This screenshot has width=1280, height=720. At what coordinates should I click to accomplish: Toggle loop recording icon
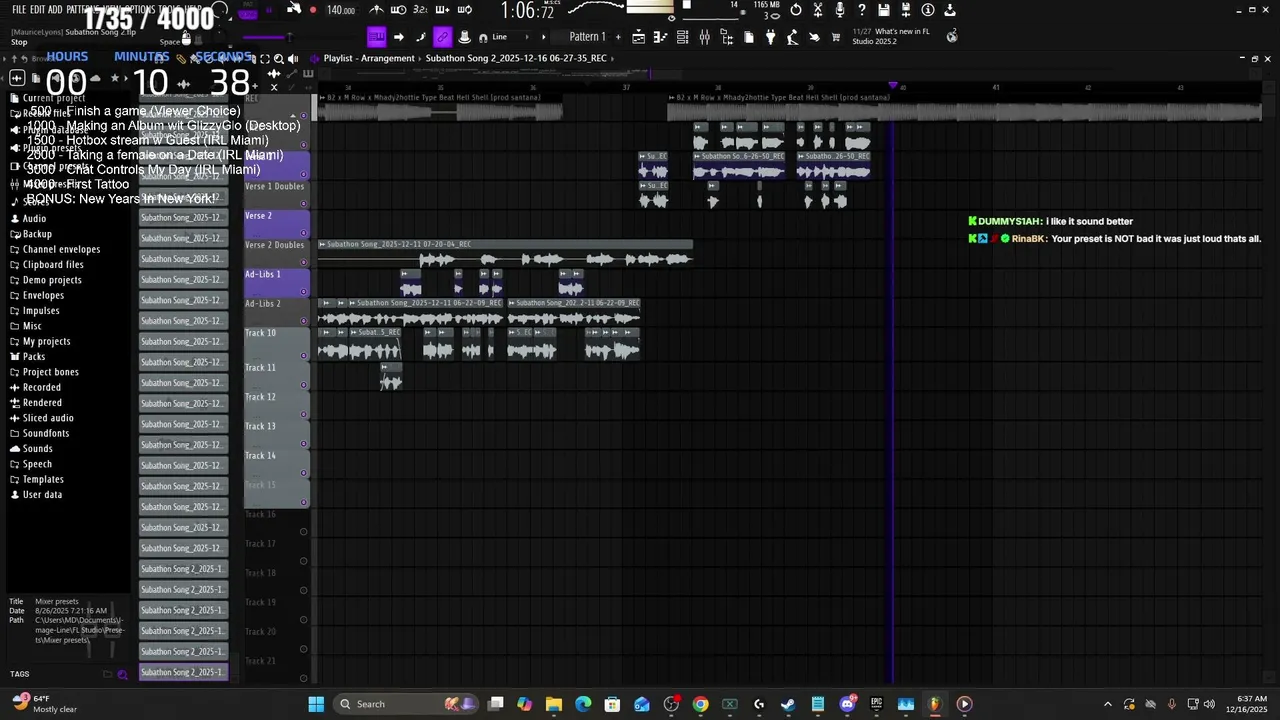click(x=463, y=10)
